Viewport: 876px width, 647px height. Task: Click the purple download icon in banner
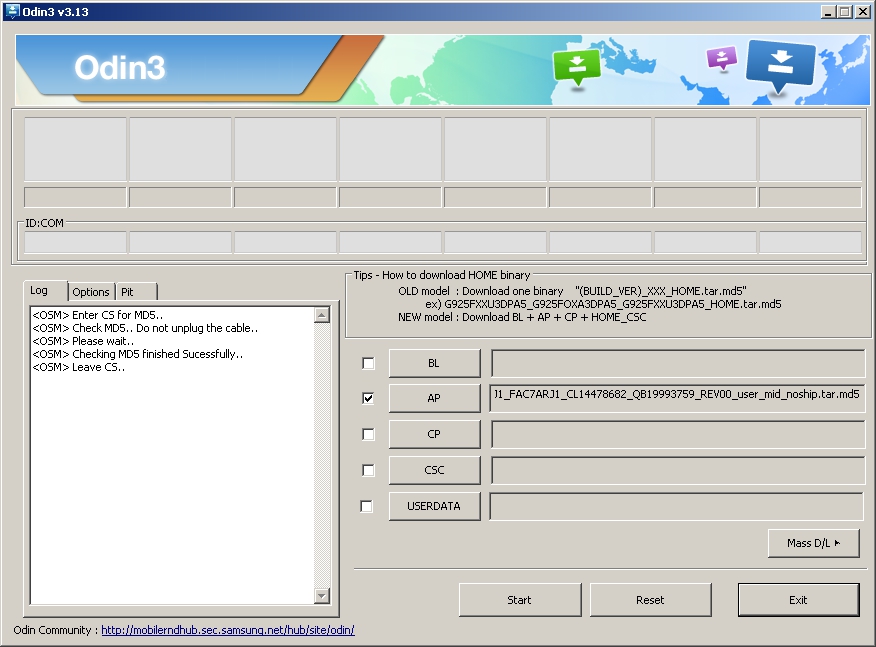722,58
